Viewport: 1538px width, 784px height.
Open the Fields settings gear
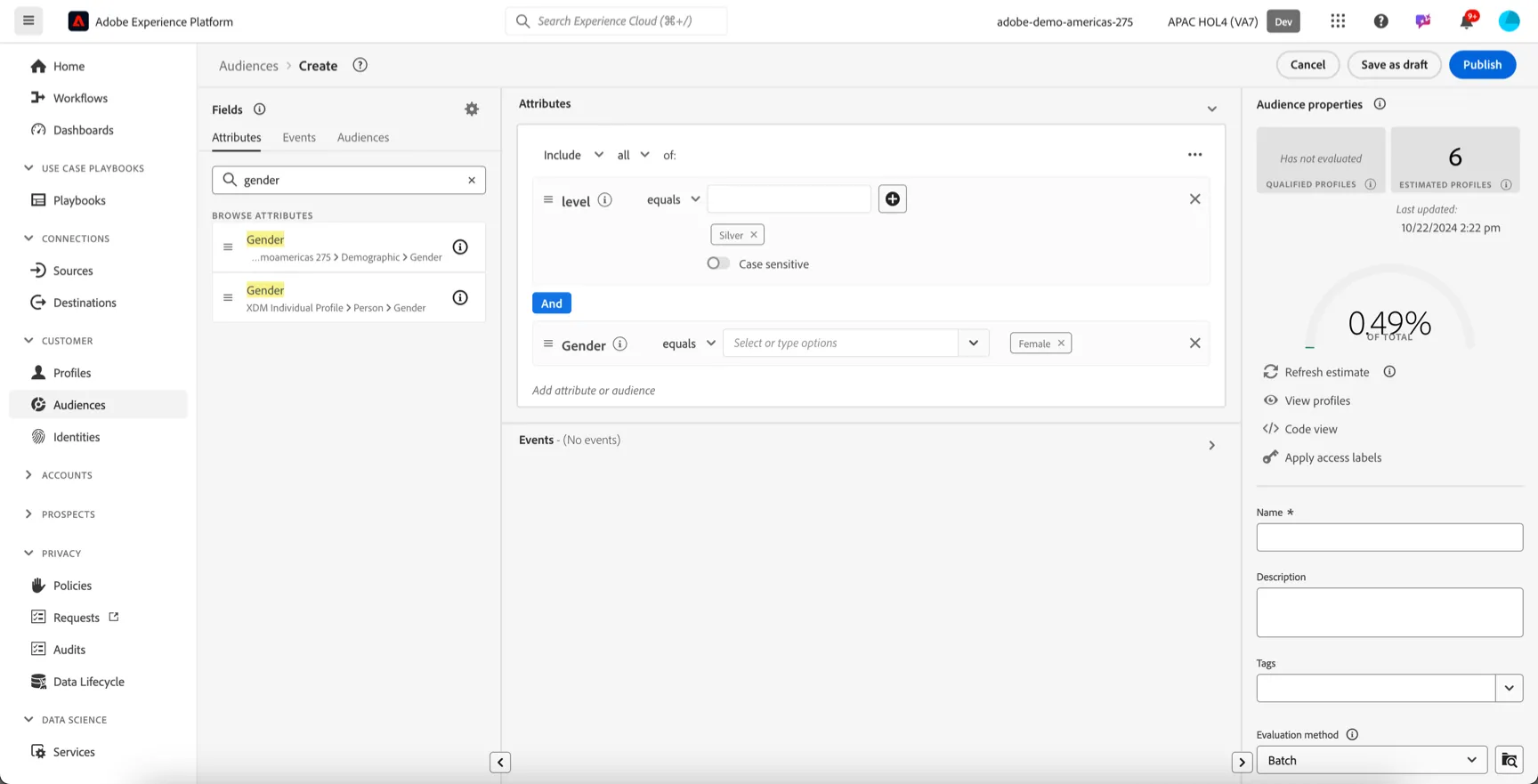click(472, 109)
